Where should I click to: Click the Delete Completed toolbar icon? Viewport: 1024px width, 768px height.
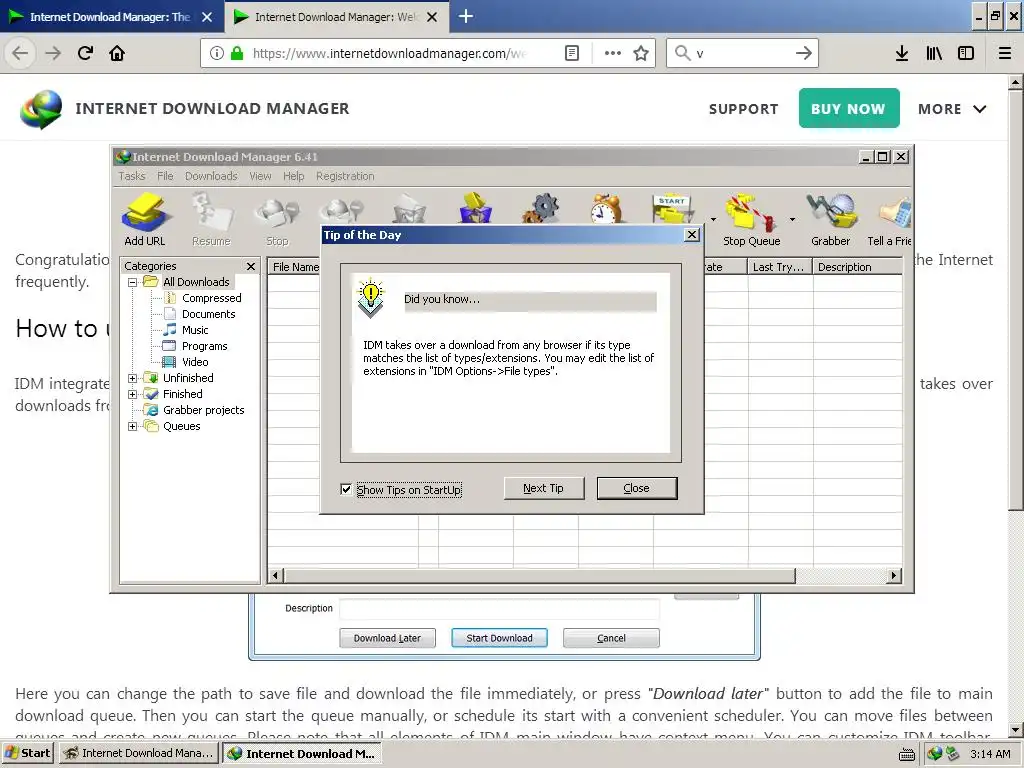475,209
